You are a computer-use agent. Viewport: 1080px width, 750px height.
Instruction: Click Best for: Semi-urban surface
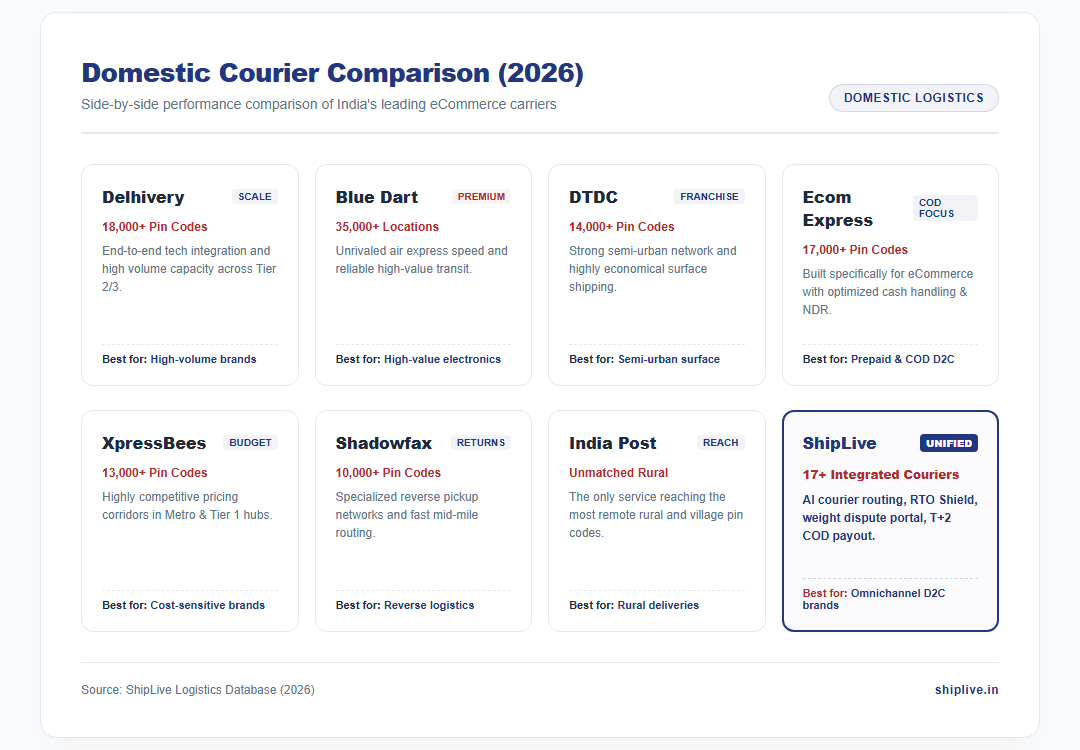tap(644, 359)
